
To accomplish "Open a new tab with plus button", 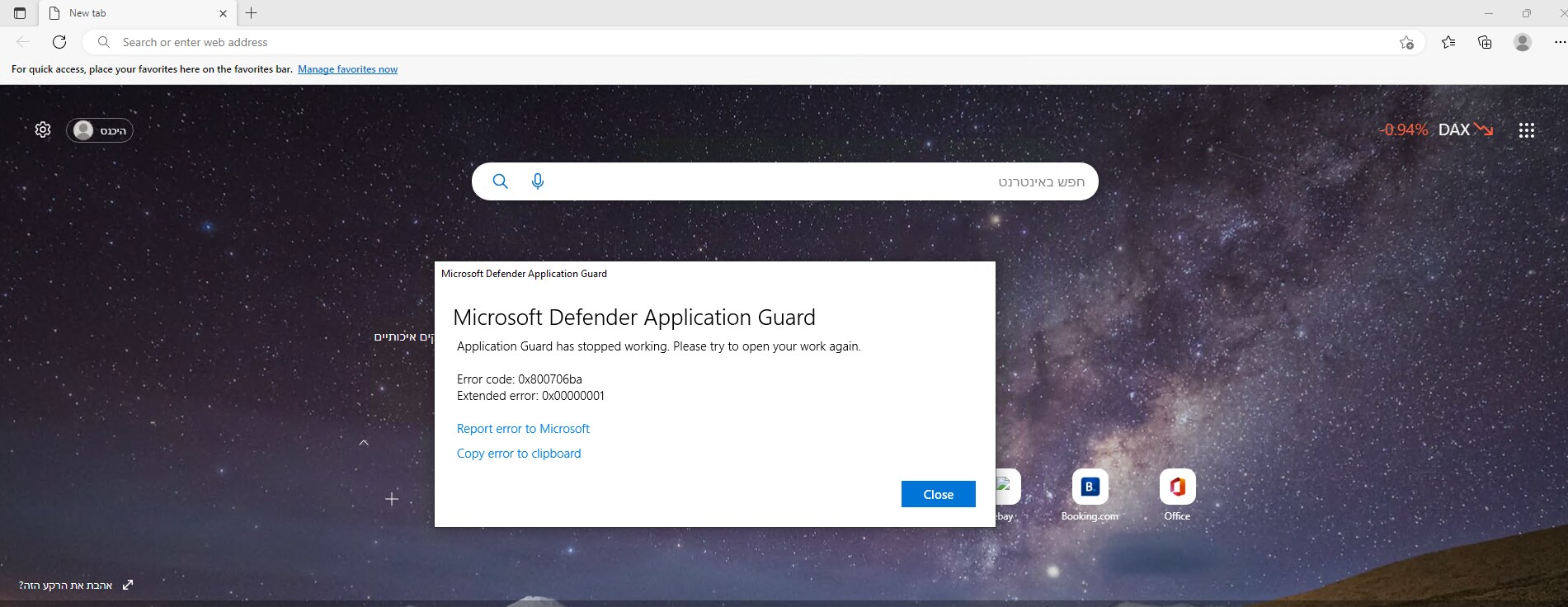I will tap(252, 13).
